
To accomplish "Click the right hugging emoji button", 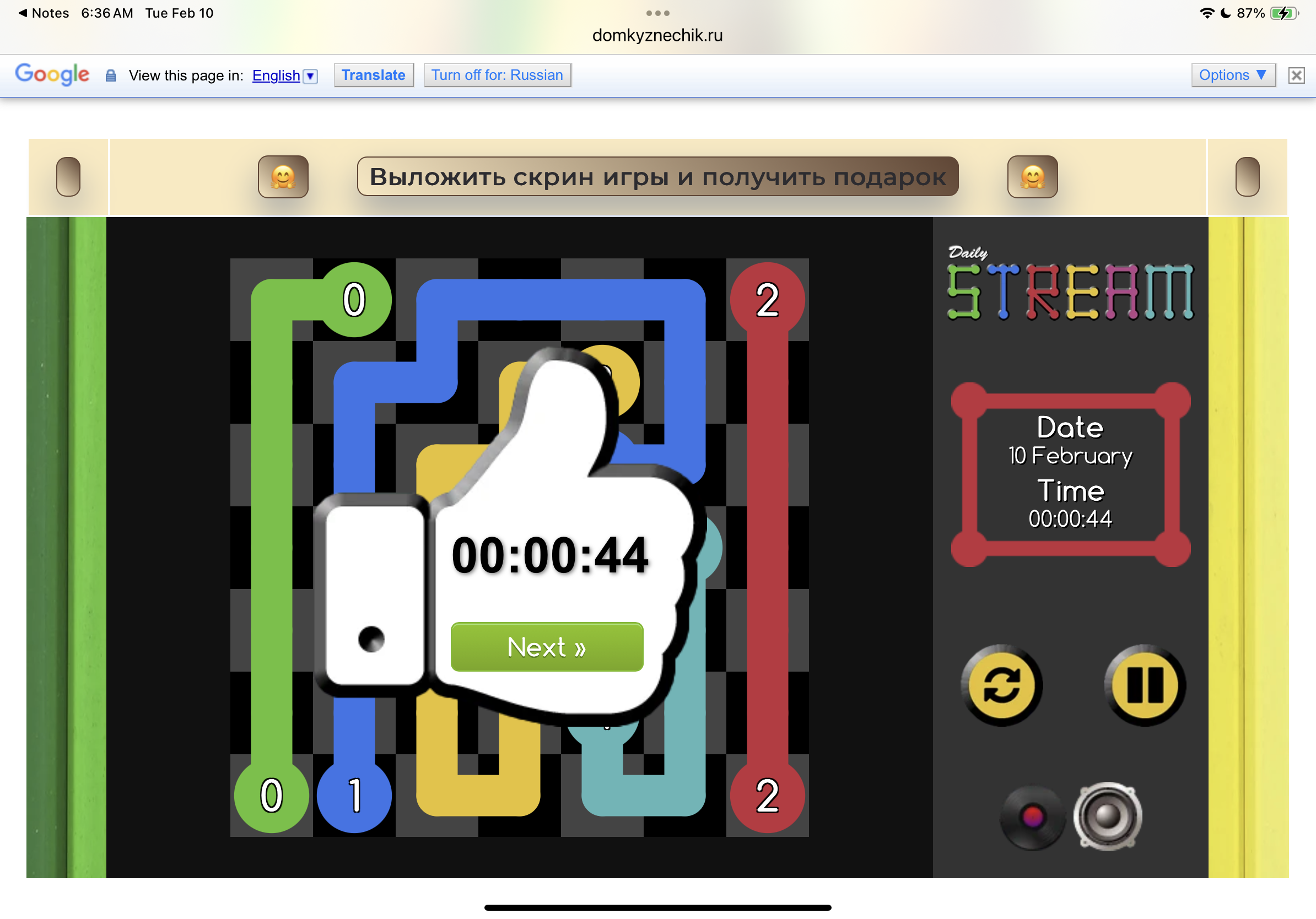I will click(x=1032, y=176).
